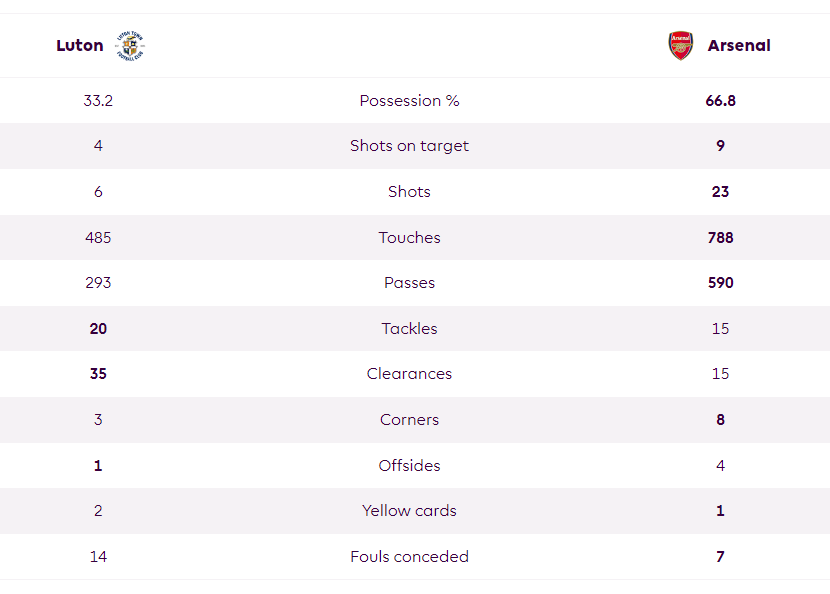This screenshot has width=830, height=594.
Task: Select the Fouls conceded stat label
Action: 409,556
